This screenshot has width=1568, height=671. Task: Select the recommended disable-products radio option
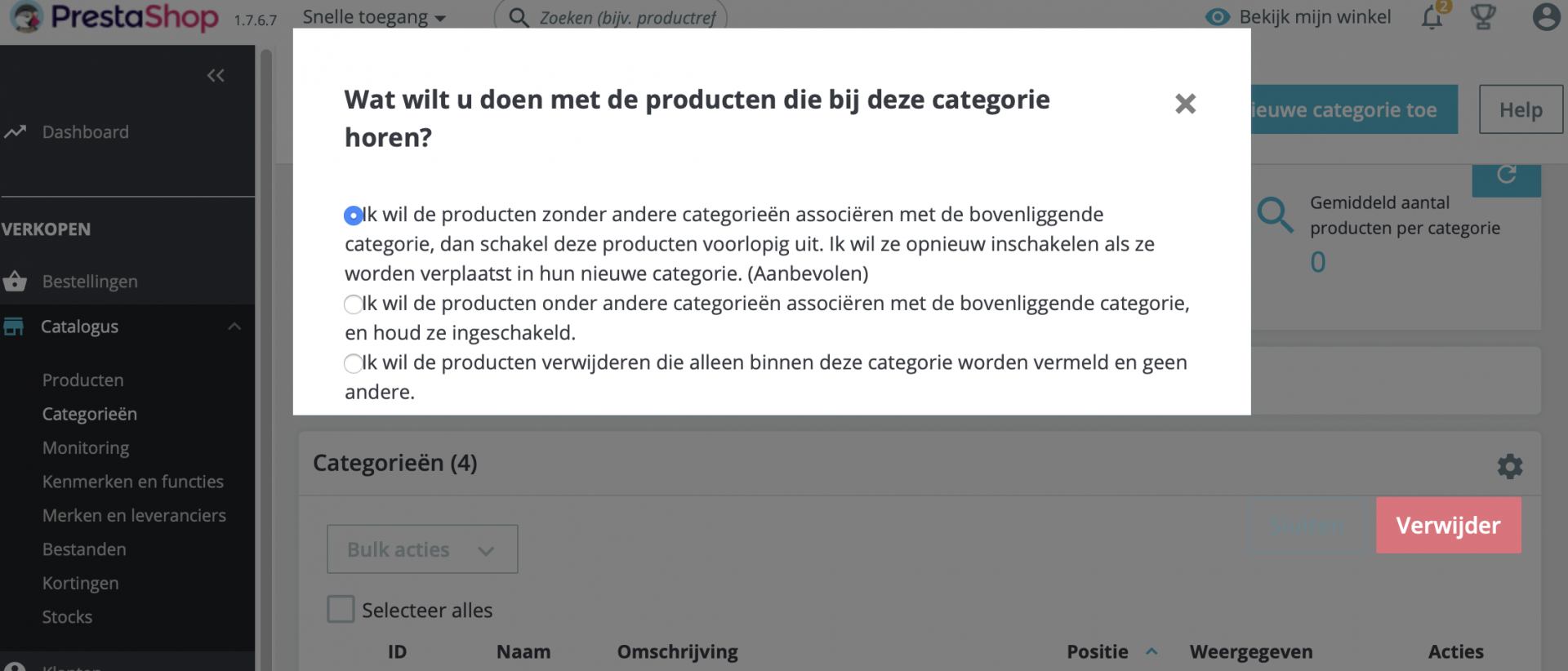click(x=353, y=216)
